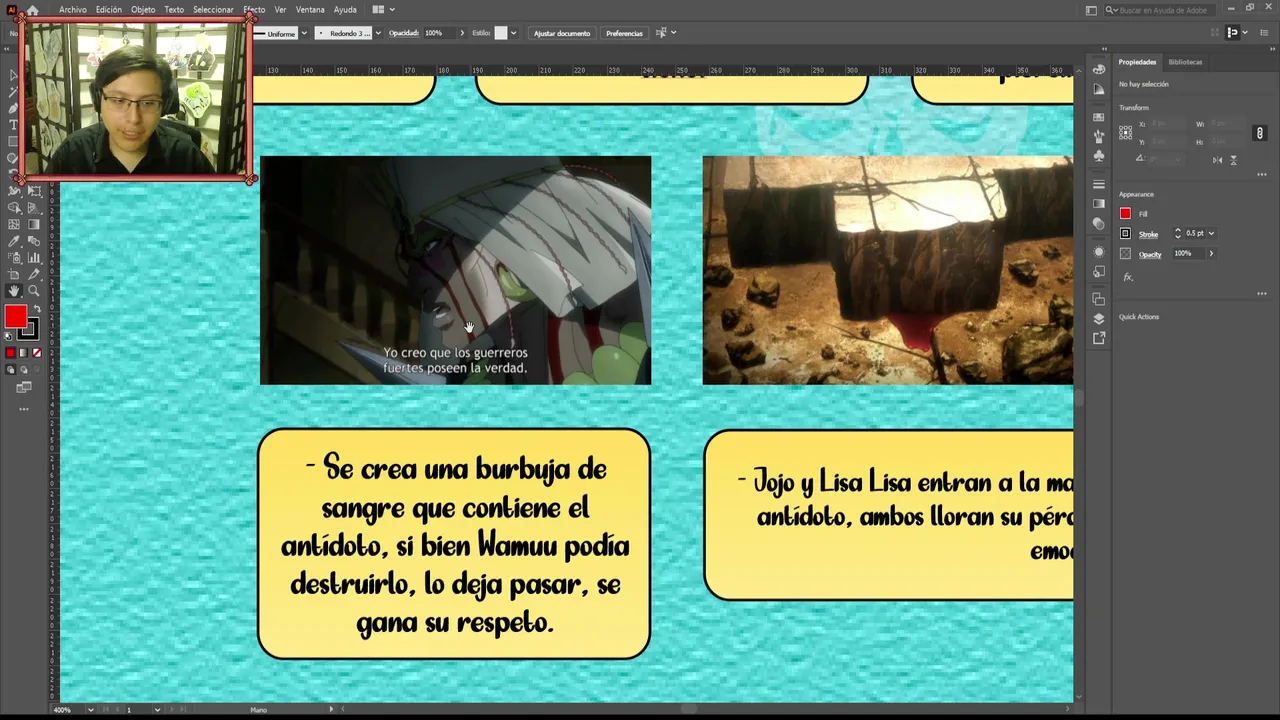The image size is (1280, 720).
Task: Open the Opacity link in Appearance
Action: pos(1150,254)
